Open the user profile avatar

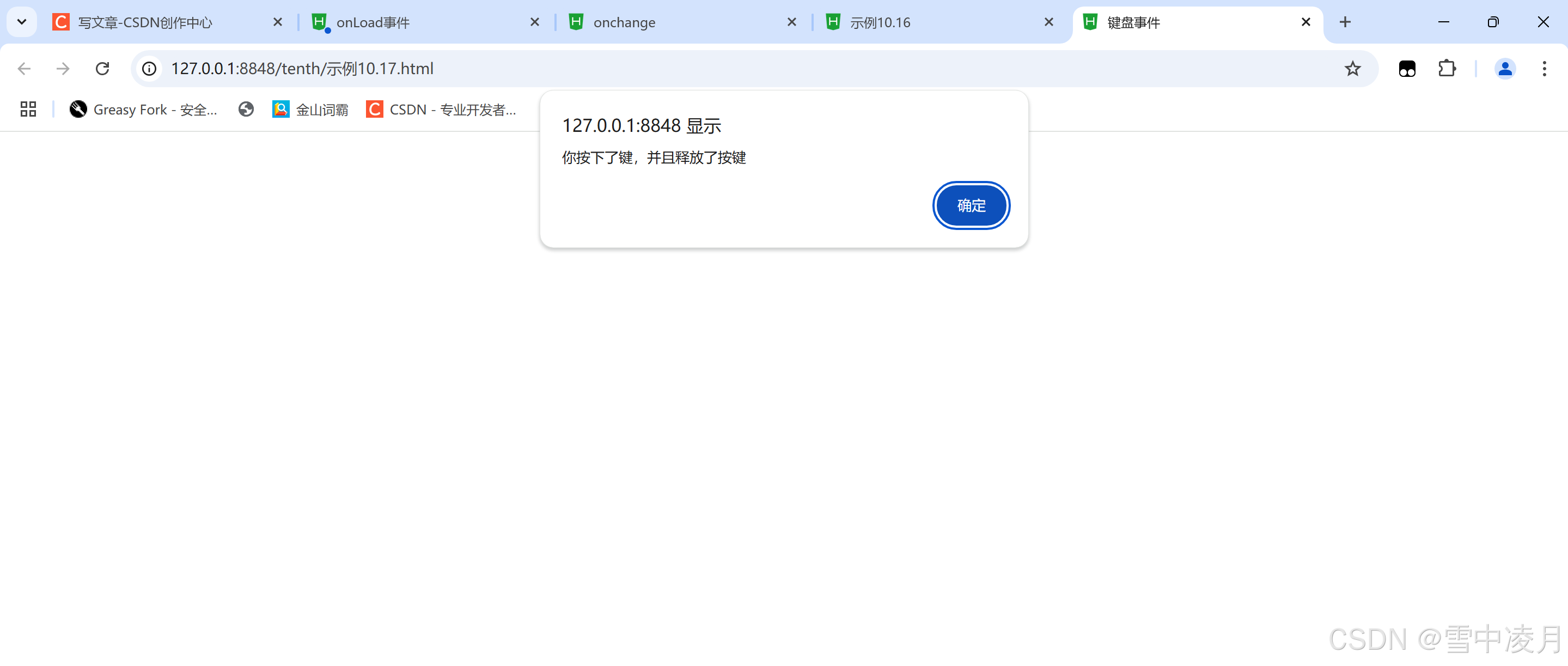(1505, 68)
